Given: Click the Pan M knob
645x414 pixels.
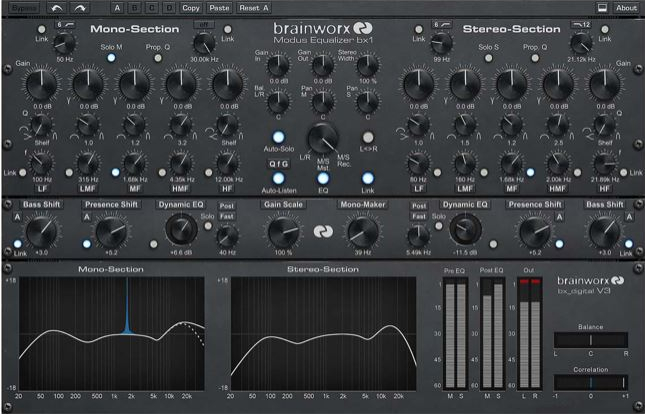Looking at the screenshot, I should 323,102.
